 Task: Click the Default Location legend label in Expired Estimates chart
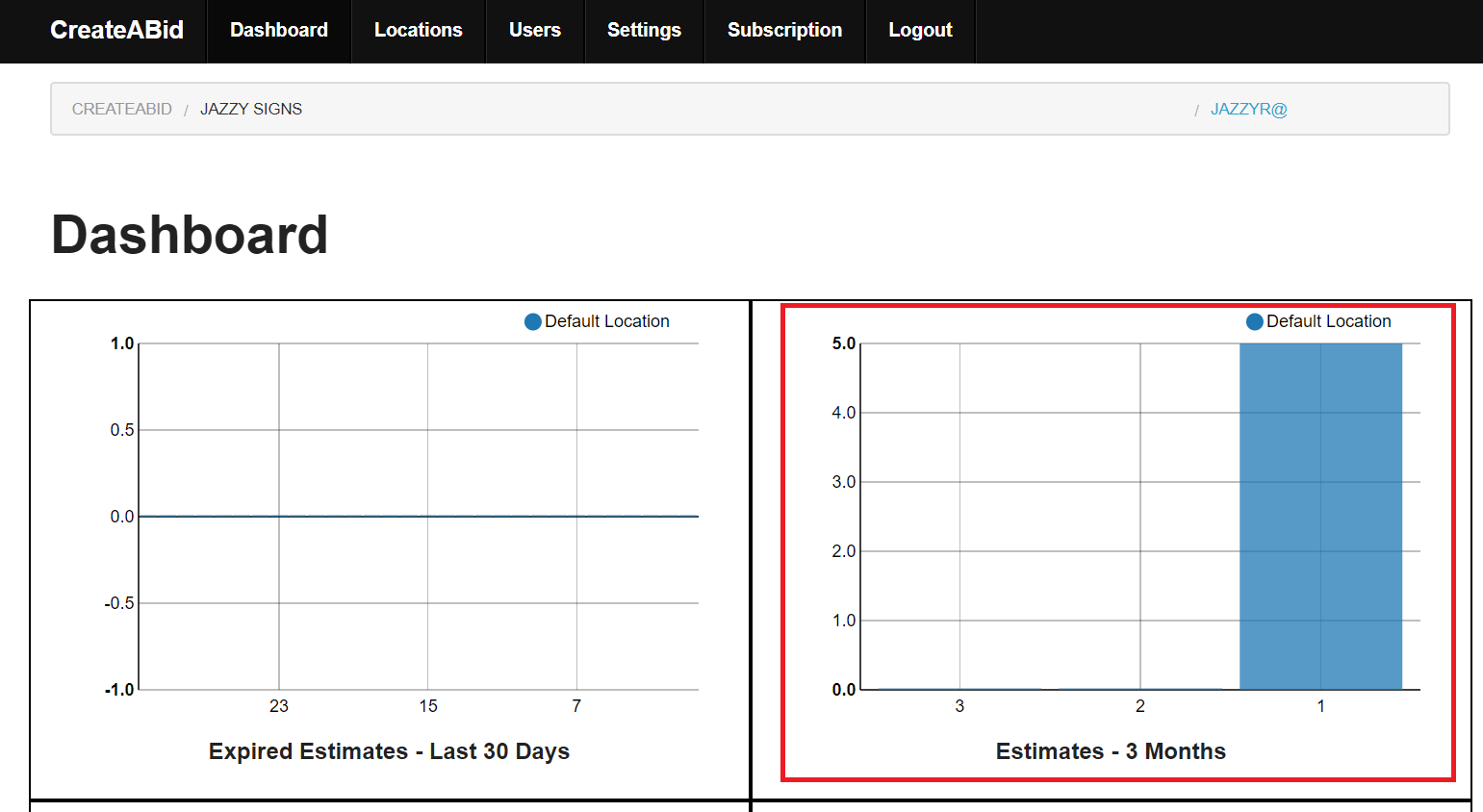pos(607,321)
